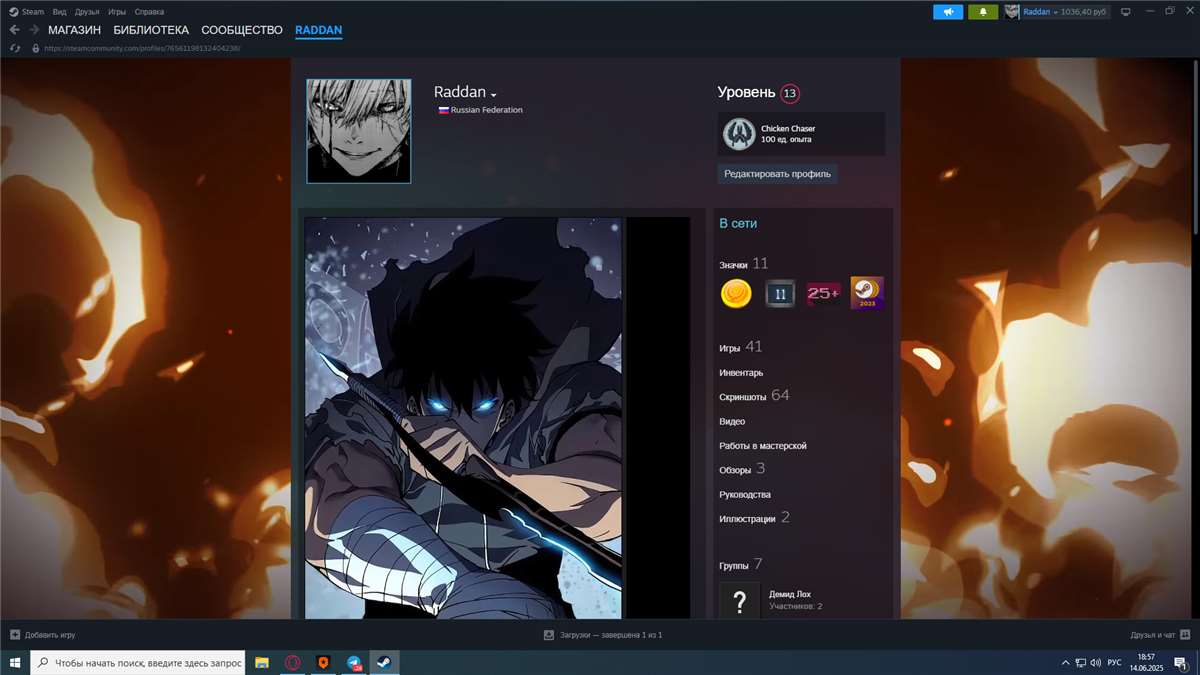The image size is (1200, 675).
Task: Go back with the left arrow
Action: coord(14,30)
